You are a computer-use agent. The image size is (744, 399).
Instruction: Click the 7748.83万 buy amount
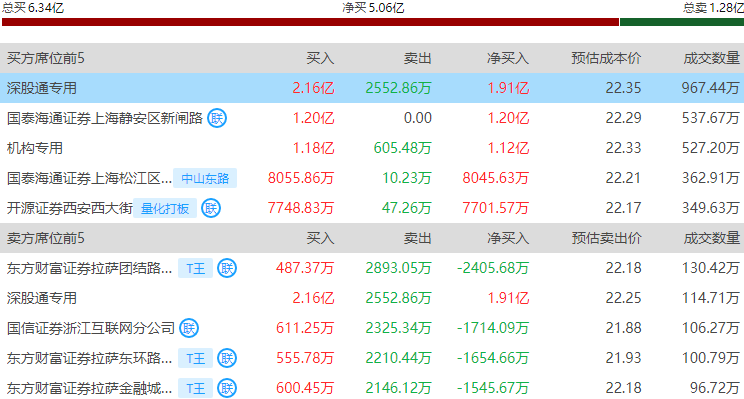coord(301,208)
